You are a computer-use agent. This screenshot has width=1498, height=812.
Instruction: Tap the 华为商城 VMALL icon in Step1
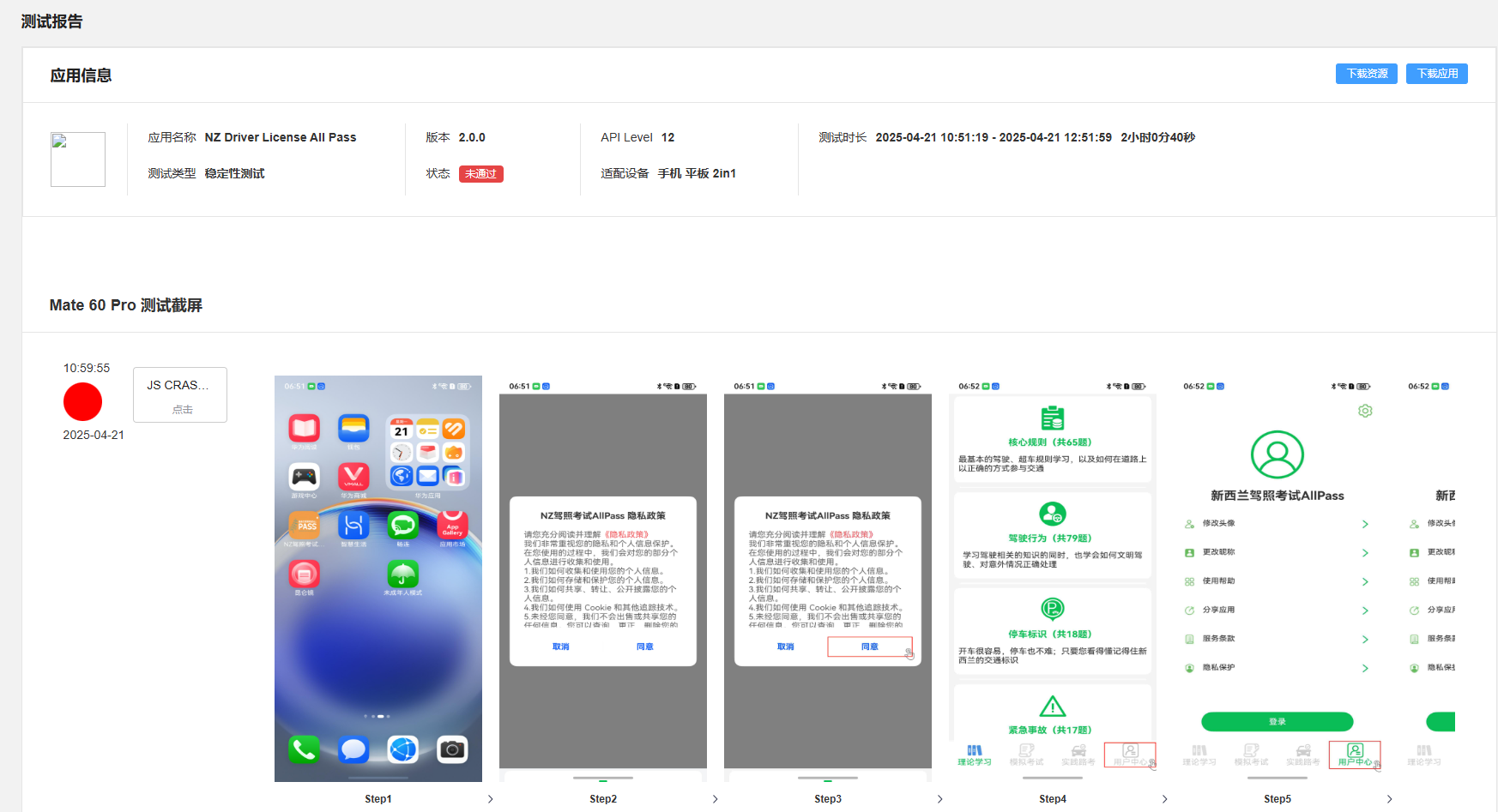(353, 477)
